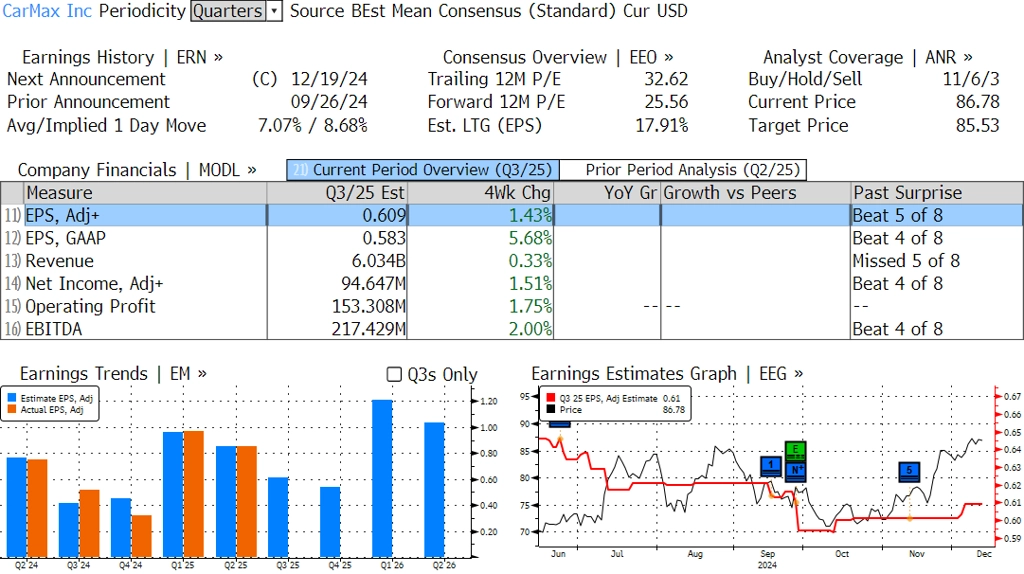
Task: Click Next Announcement date 12/19/24
Action: [329, 80]
